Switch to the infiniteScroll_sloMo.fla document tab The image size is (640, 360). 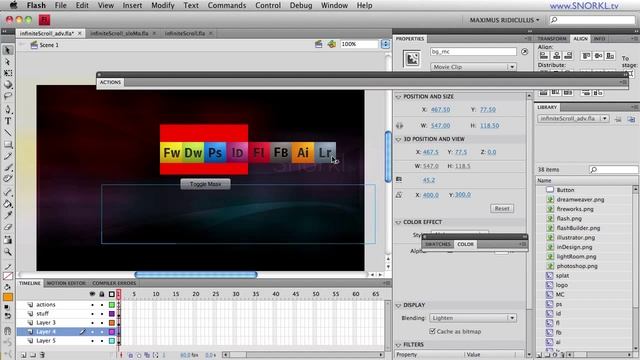click(x=120, y=33)
